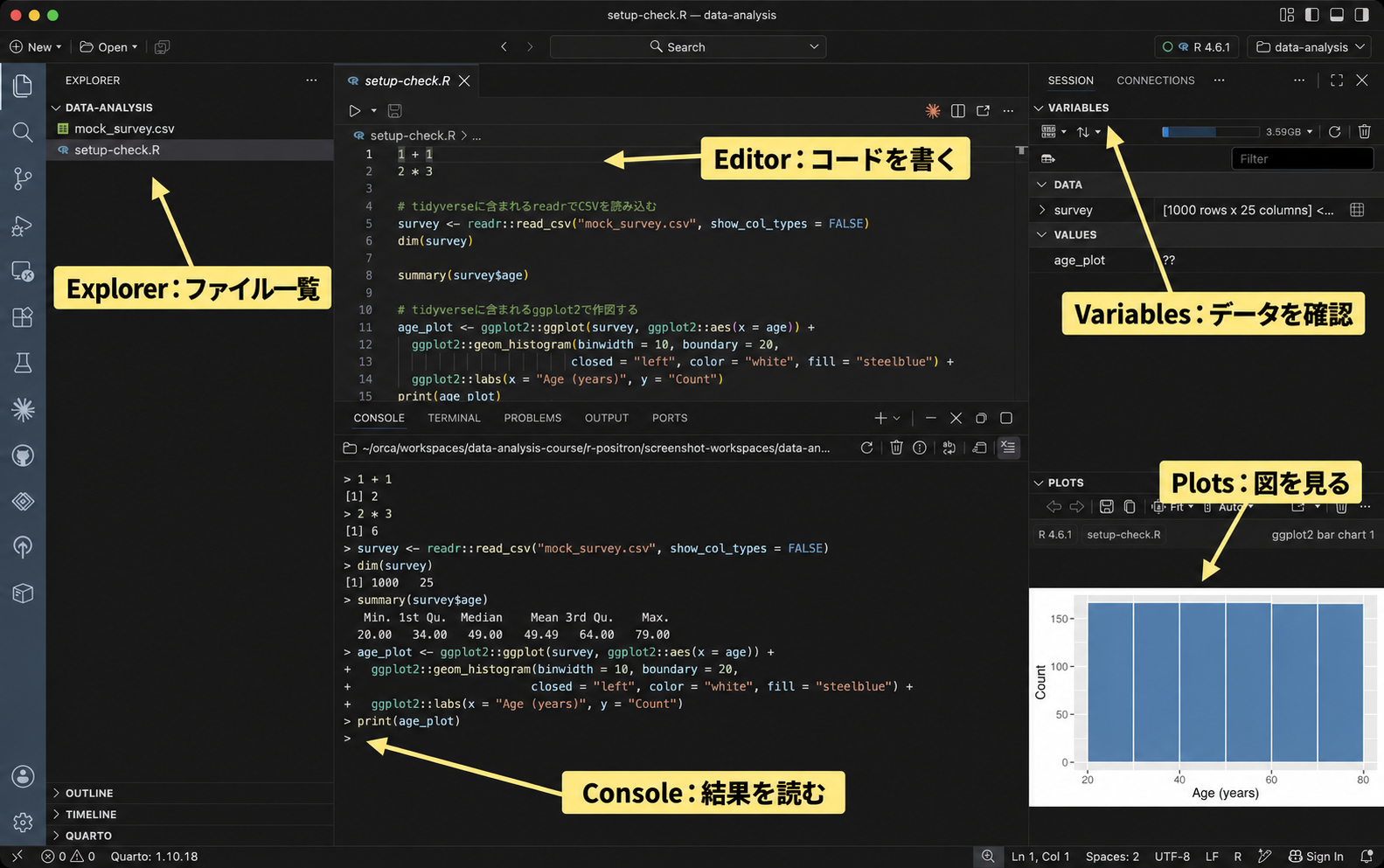Delete all variables with the Variables trash icon
Screen dimensions: 1384x868
tap(1364, 132)
